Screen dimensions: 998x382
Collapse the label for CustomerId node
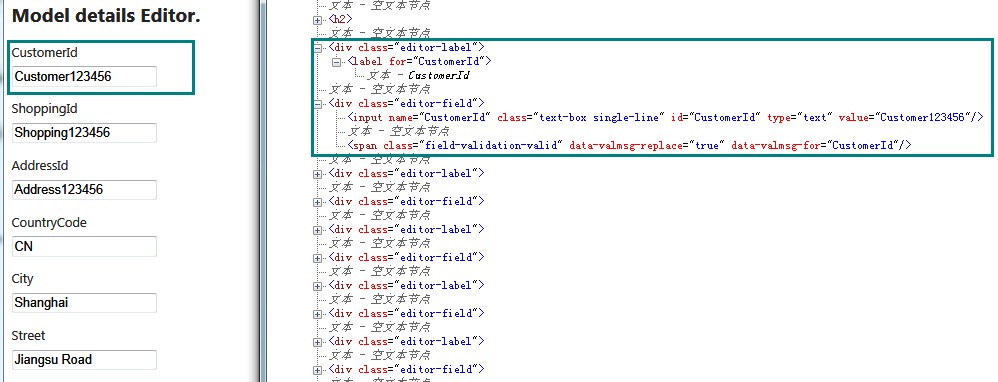(336, 62)
